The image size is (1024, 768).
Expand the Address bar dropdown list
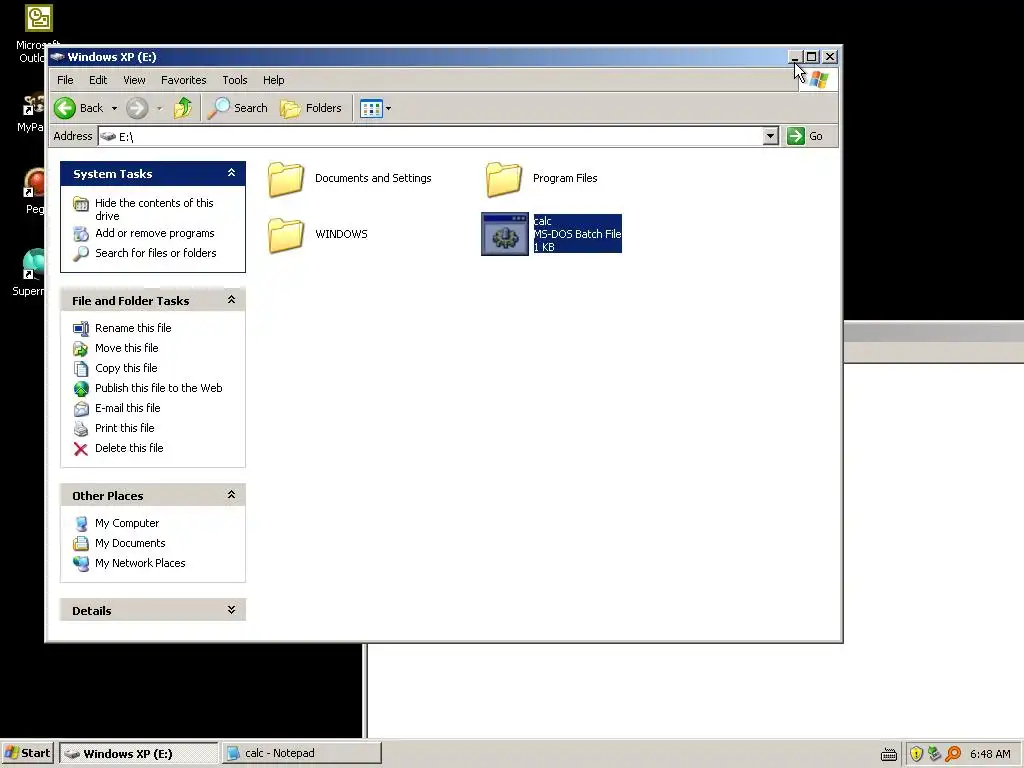click(x=771, y=136)
